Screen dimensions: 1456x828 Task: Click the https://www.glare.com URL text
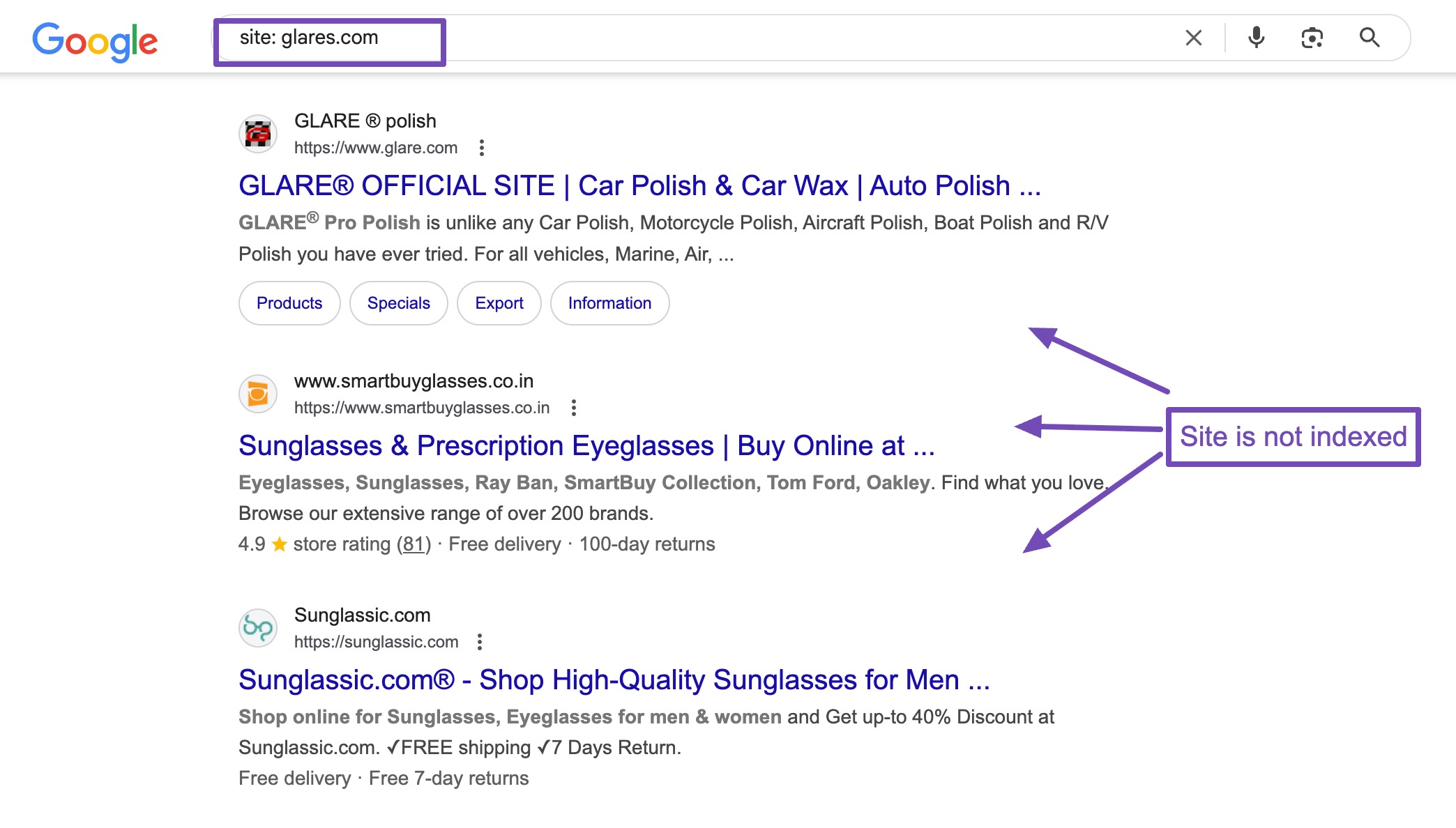[x=376, y=148]
